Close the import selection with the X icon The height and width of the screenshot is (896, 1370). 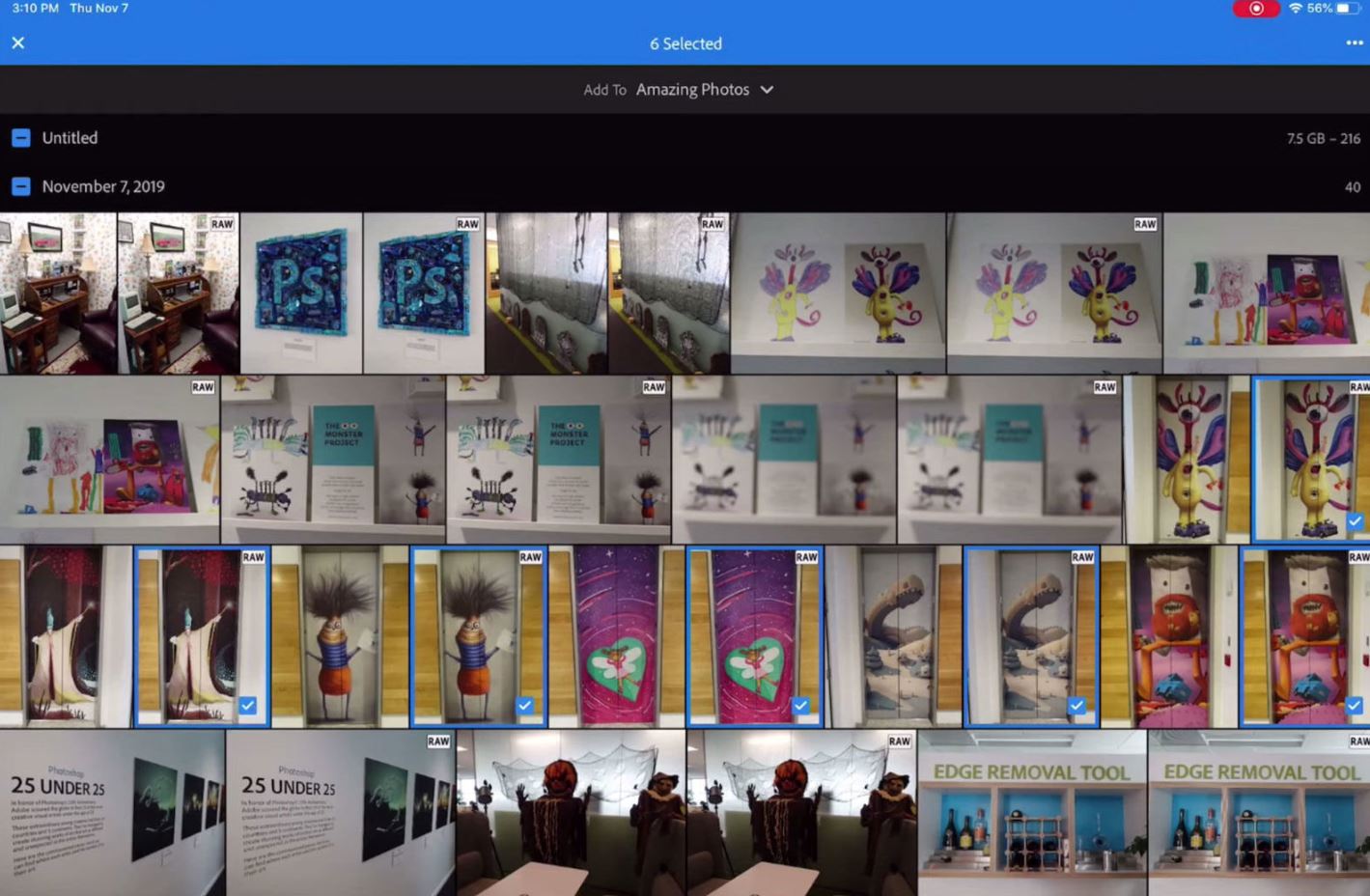click(x=18, y=42)
